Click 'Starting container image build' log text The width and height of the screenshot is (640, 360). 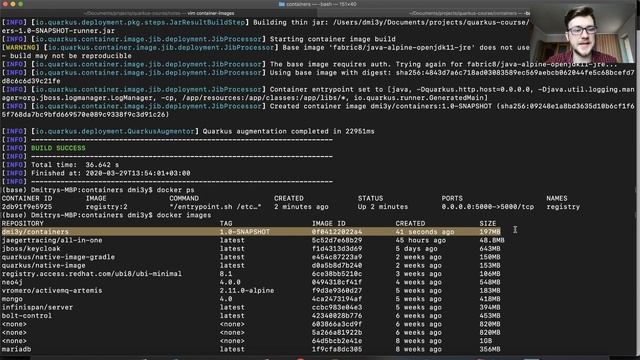tap(333, 39)
